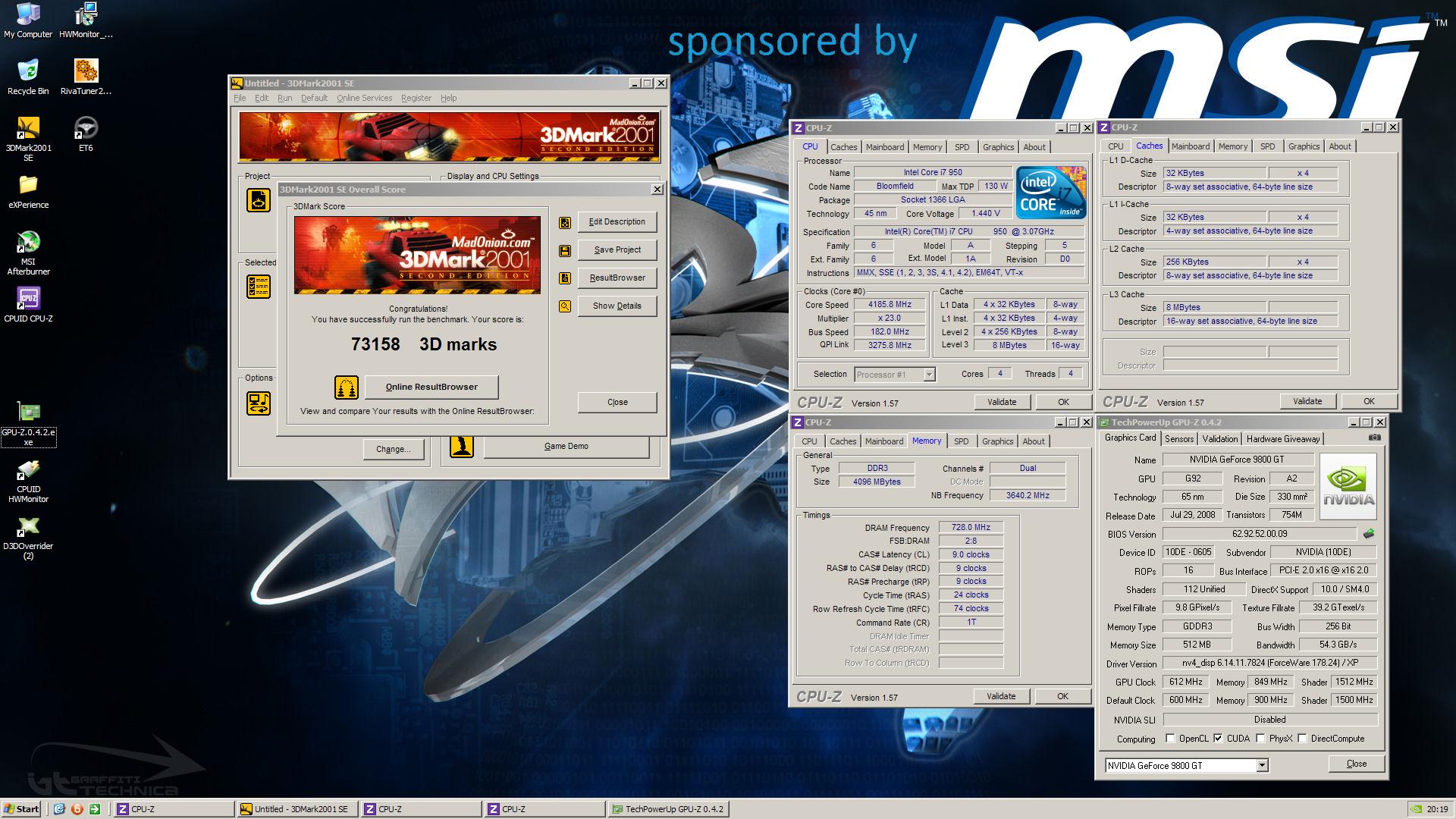Click the Edit Description button
The width and height of the screenshot is (1456, 819).
617,222
